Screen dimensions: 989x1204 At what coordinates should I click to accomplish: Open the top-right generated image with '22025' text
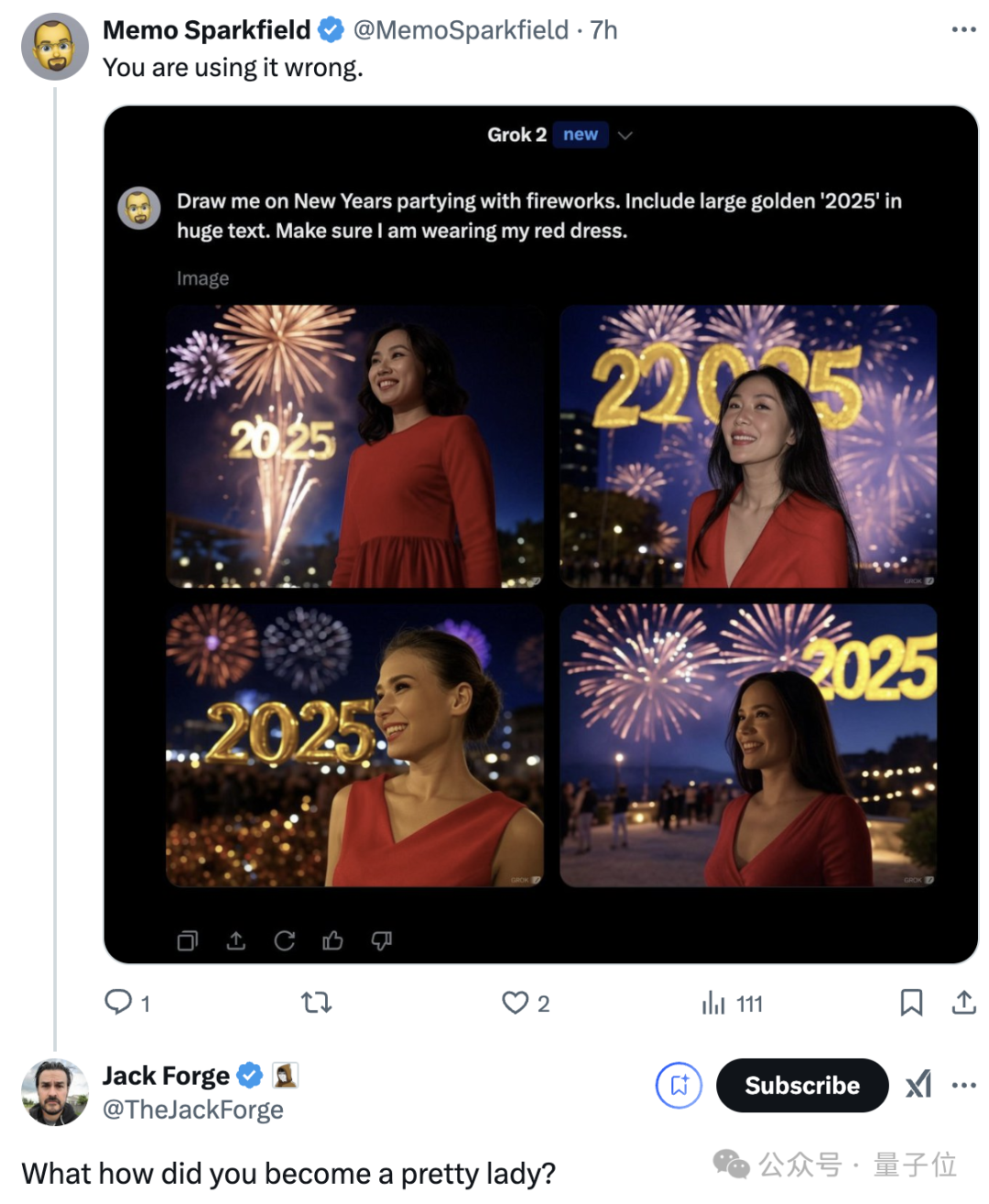point(748,446)
